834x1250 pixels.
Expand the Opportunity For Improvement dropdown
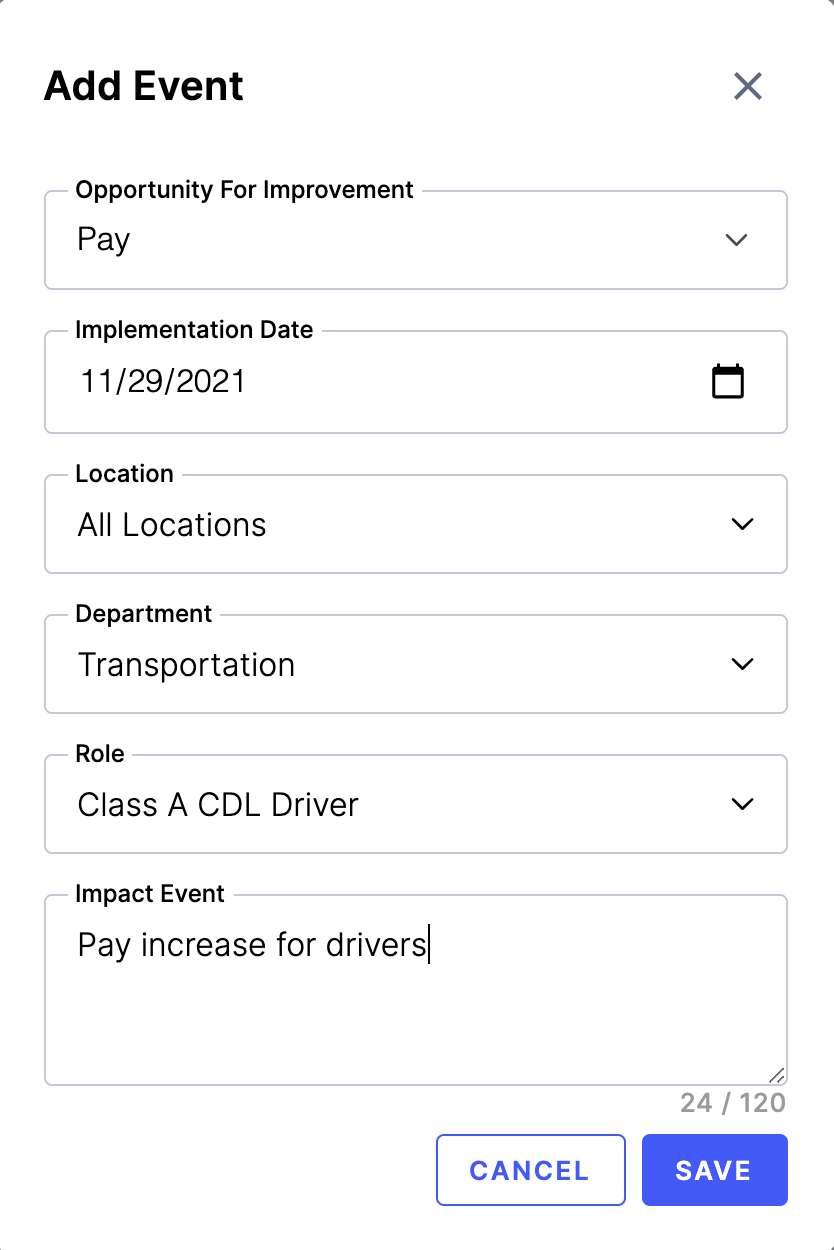416,240
